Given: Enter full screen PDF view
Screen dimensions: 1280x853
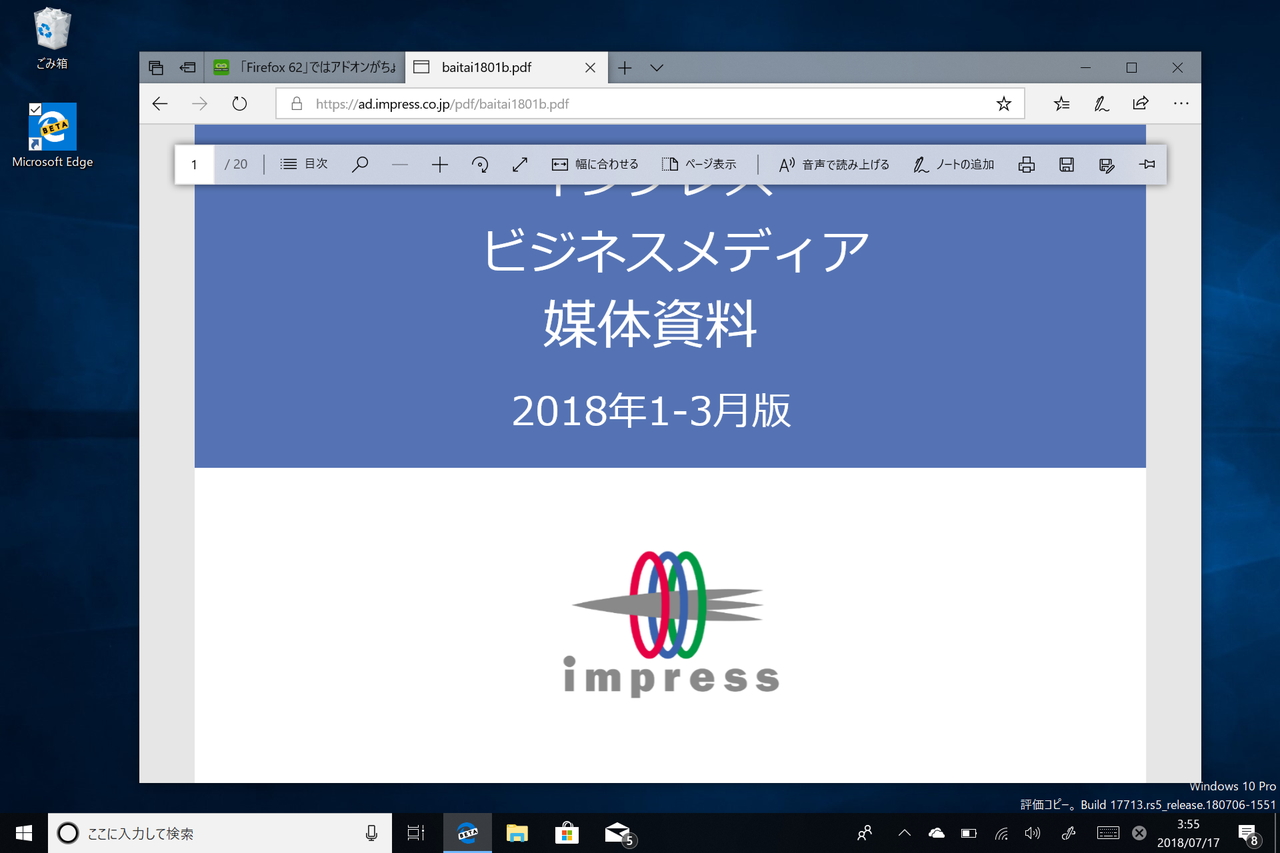Looking at the screenshot, I should pos(520,163).
